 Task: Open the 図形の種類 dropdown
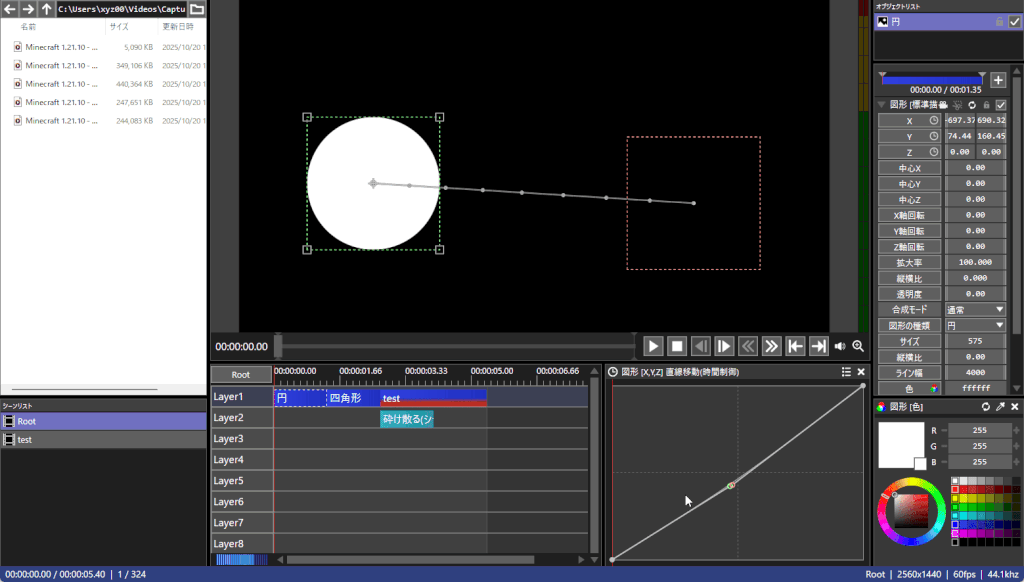[x=976, y=325]
